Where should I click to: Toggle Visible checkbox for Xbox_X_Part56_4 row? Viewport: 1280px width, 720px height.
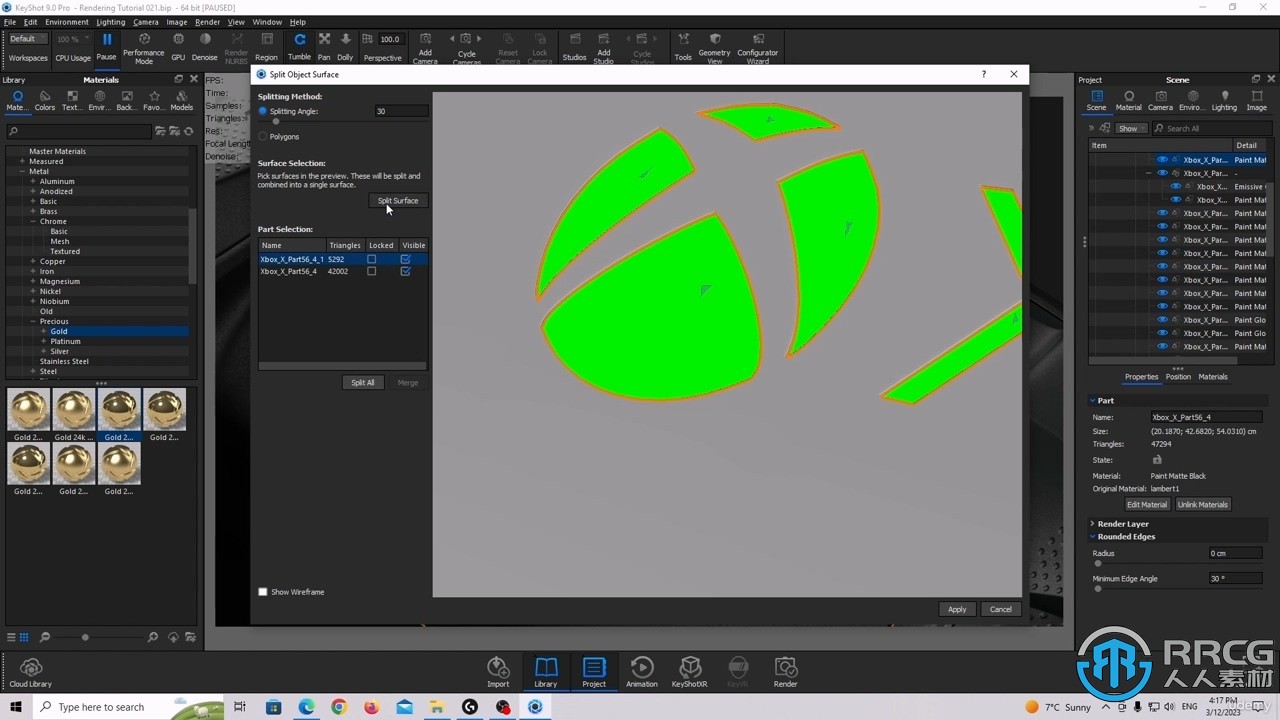[405, 271]
